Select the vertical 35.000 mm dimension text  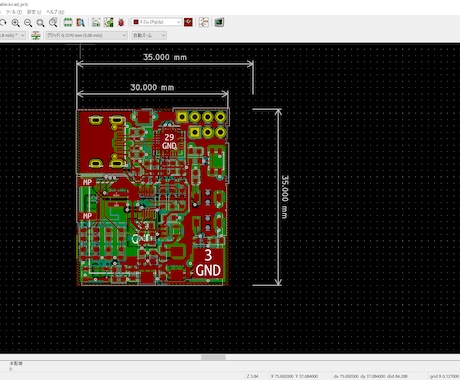[285, 197]
